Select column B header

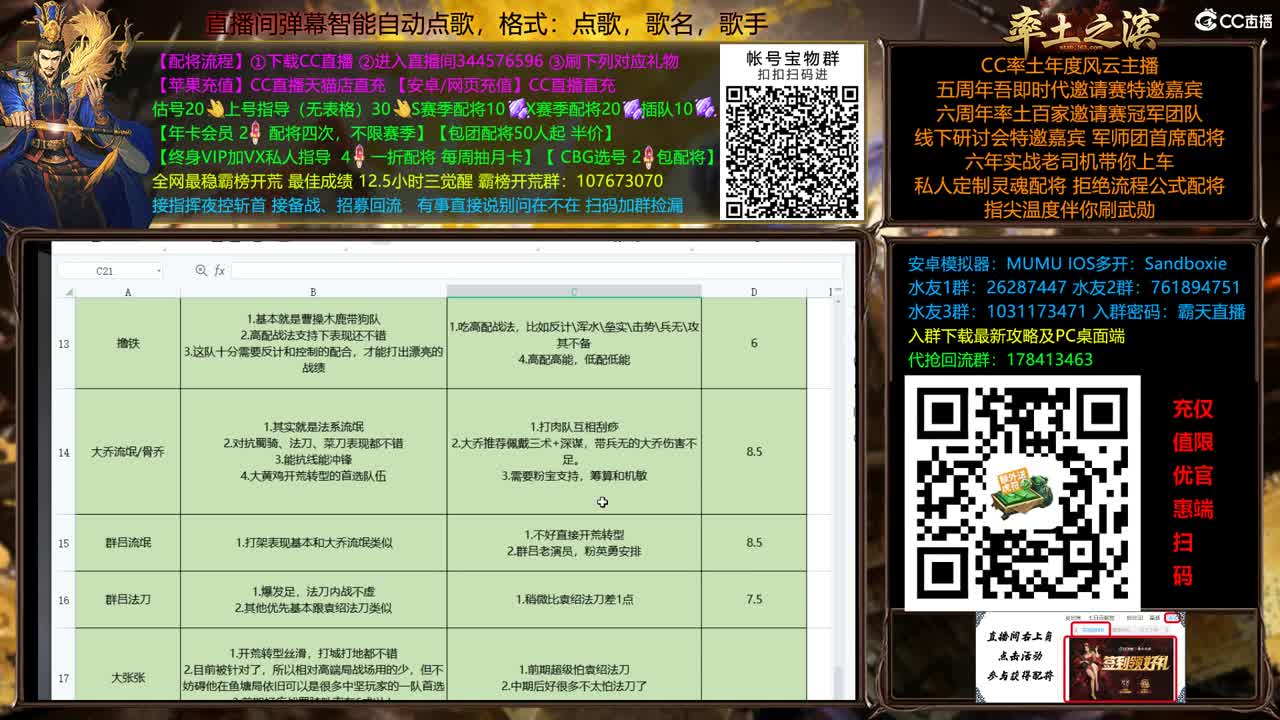click(x=313, y=292)
